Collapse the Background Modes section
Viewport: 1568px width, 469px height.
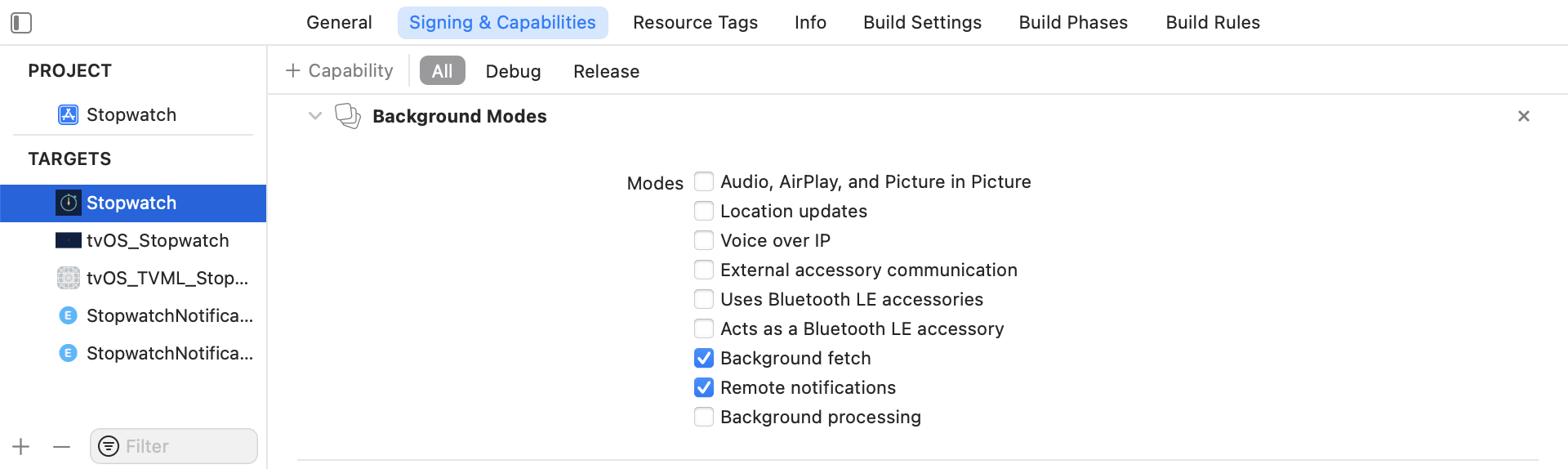pos(315,116)
